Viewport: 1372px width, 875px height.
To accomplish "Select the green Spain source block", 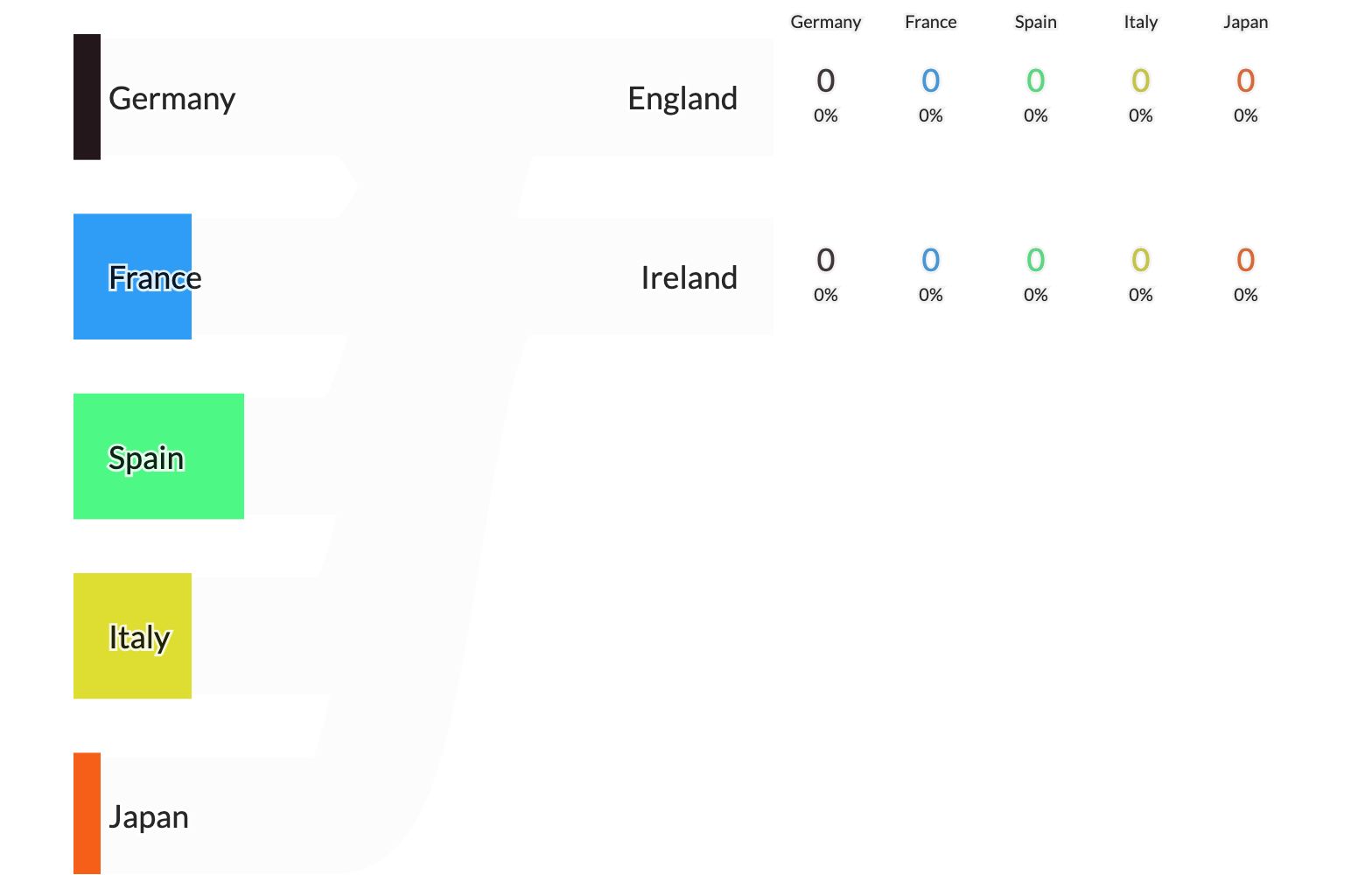I will point(158,456).
